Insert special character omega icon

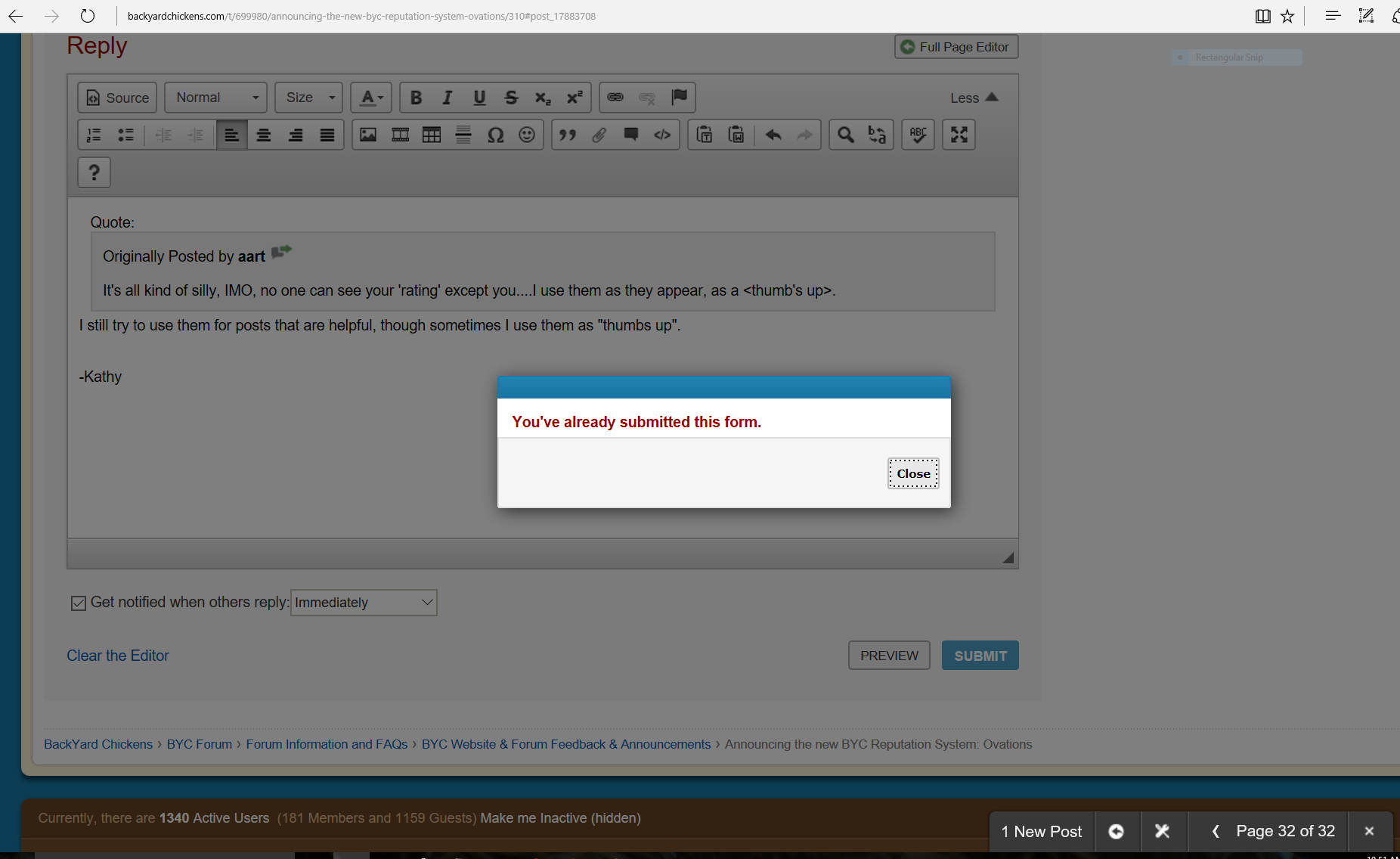tap(495, 135)
